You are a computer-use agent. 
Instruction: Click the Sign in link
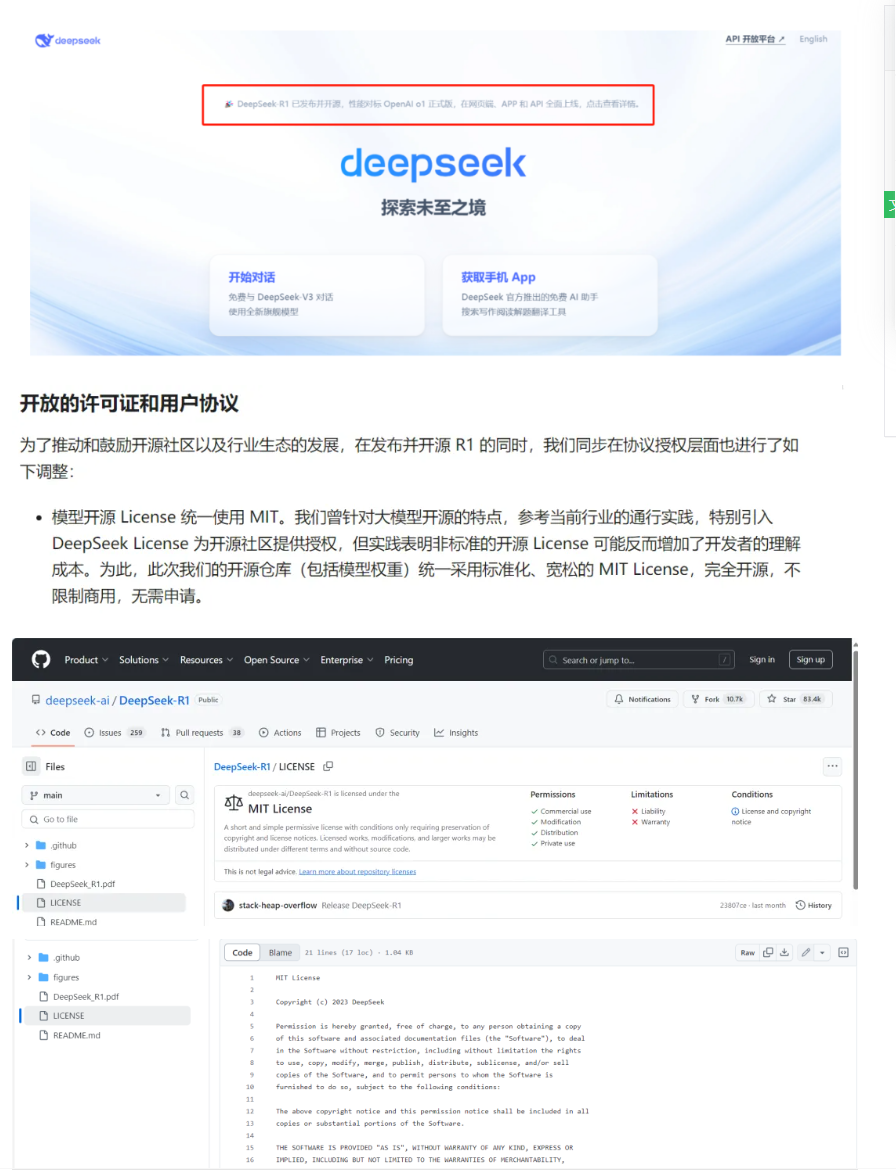pyautogui.click(x=762, y=659)
